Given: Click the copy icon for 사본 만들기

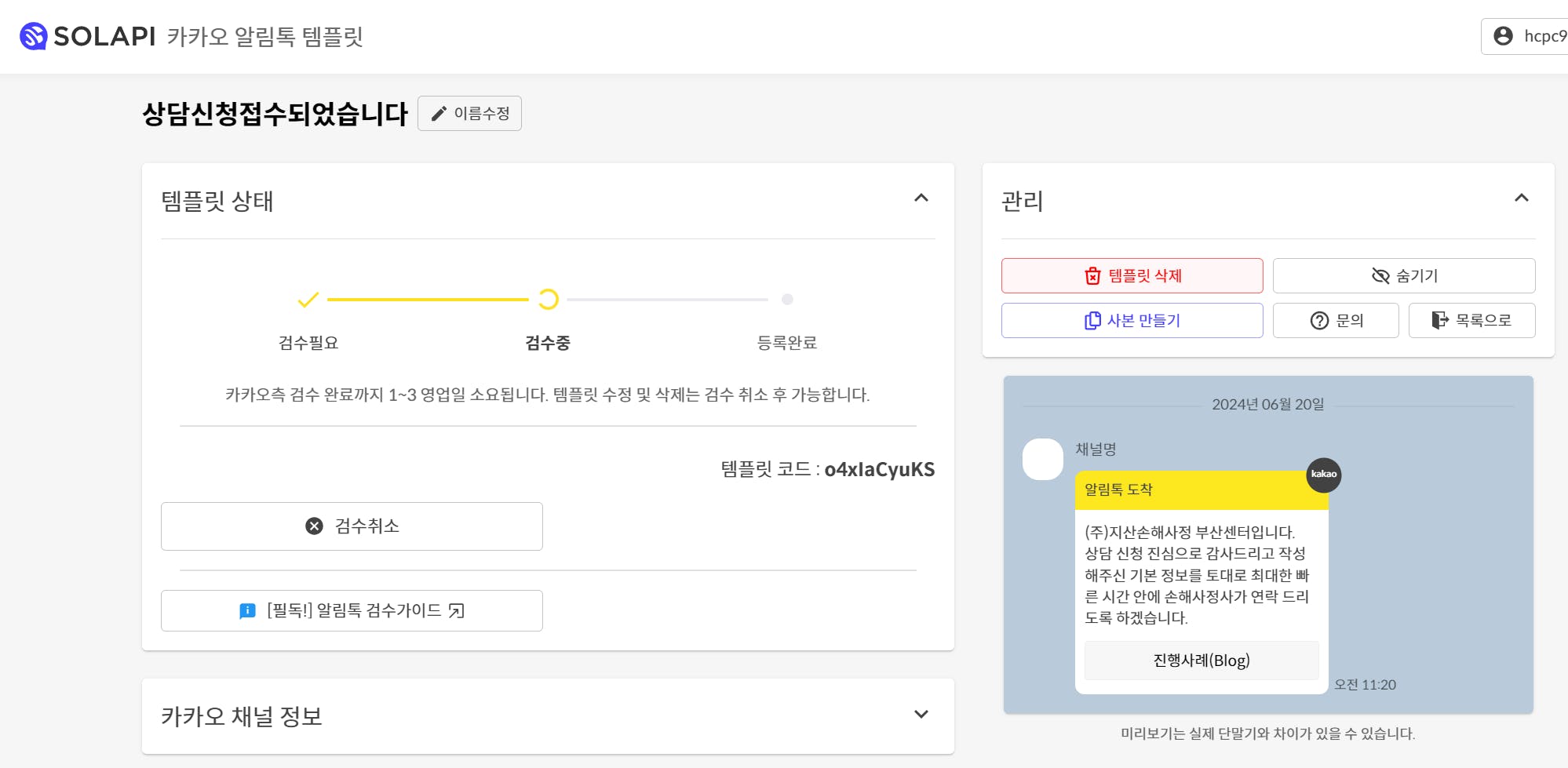Looking at the screenshot, I should point(1092,321).
